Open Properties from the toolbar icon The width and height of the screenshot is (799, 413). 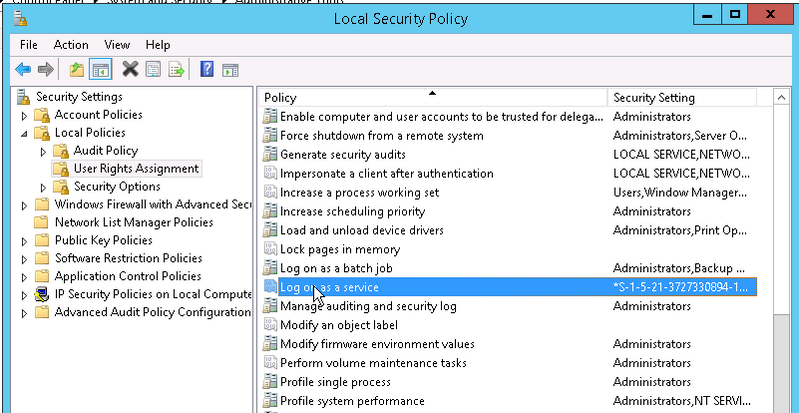pyautogui.click(x=153, y=69)
